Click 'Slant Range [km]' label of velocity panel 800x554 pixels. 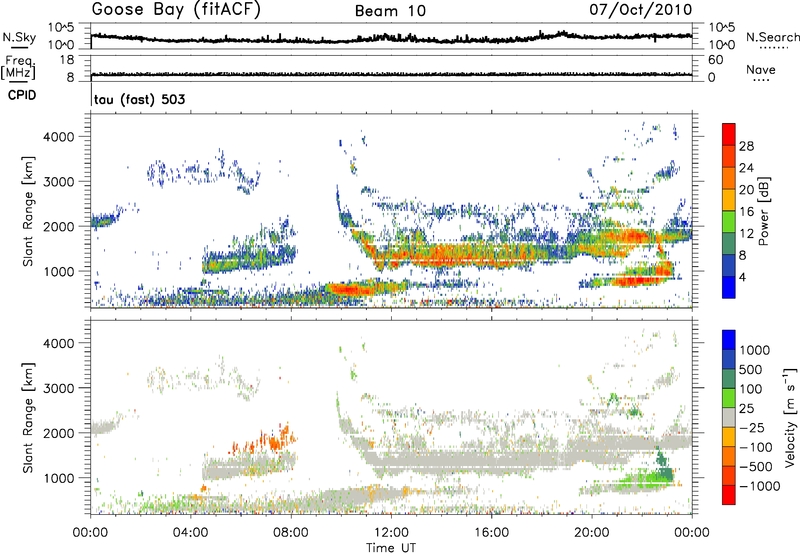coord(28,417)
